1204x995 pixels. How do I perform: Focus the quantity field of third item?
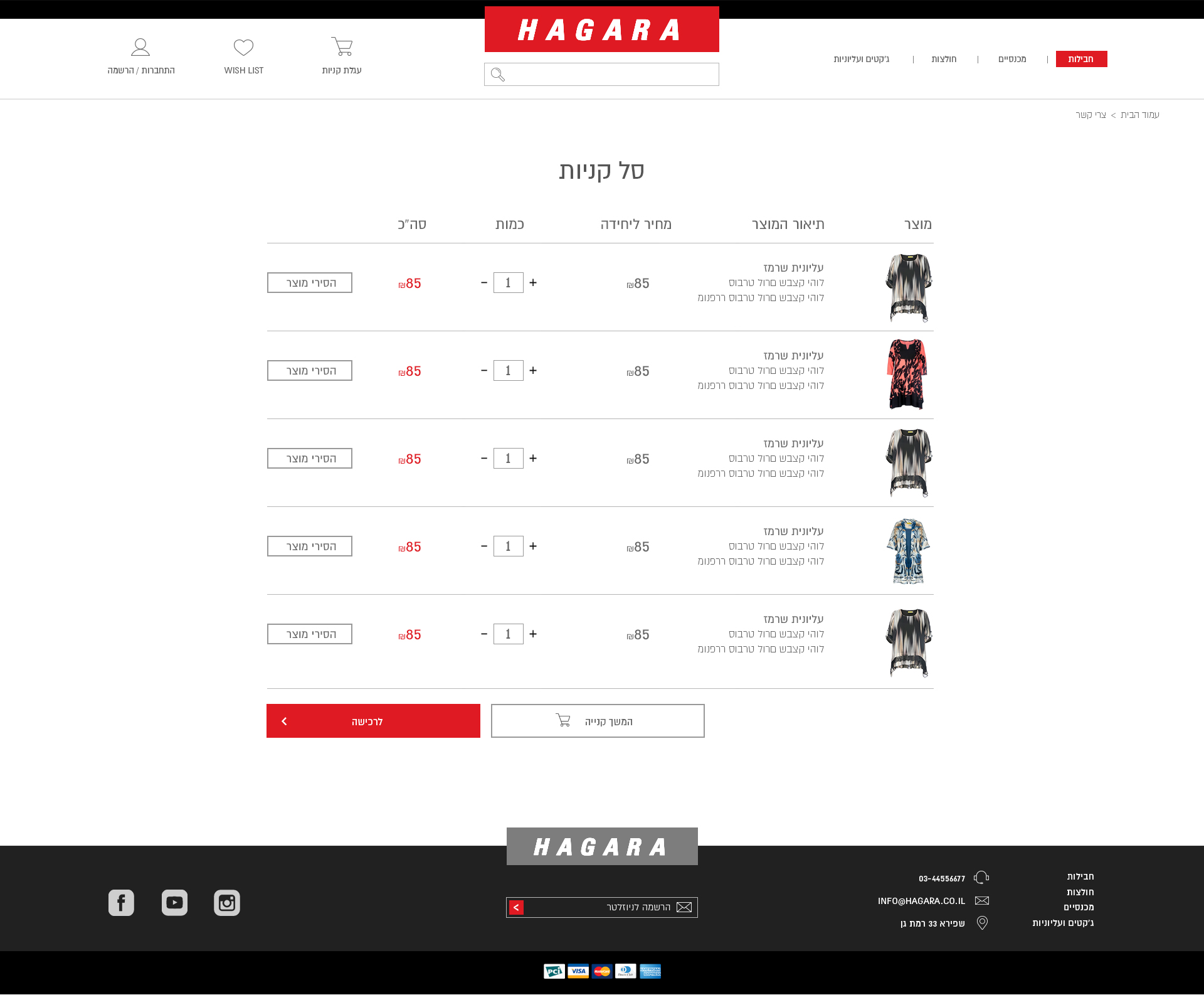point(508,459)
